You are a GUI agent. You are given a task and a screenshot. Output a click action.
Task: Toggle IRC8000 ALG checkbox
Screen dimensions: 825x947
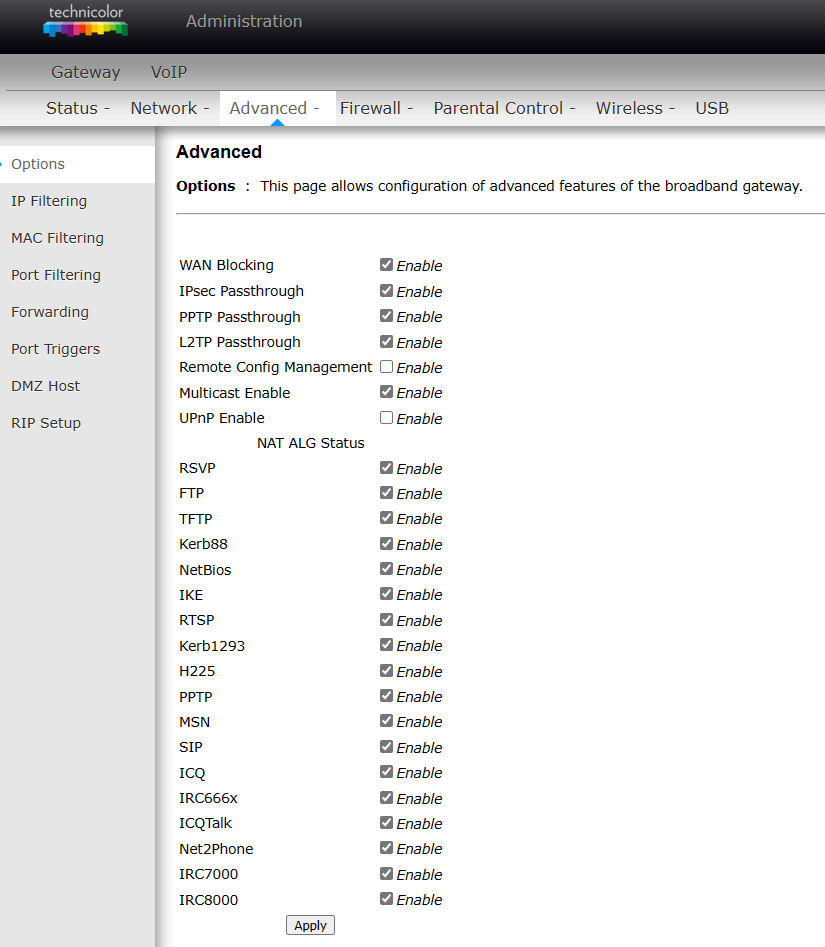click(387, 899)
